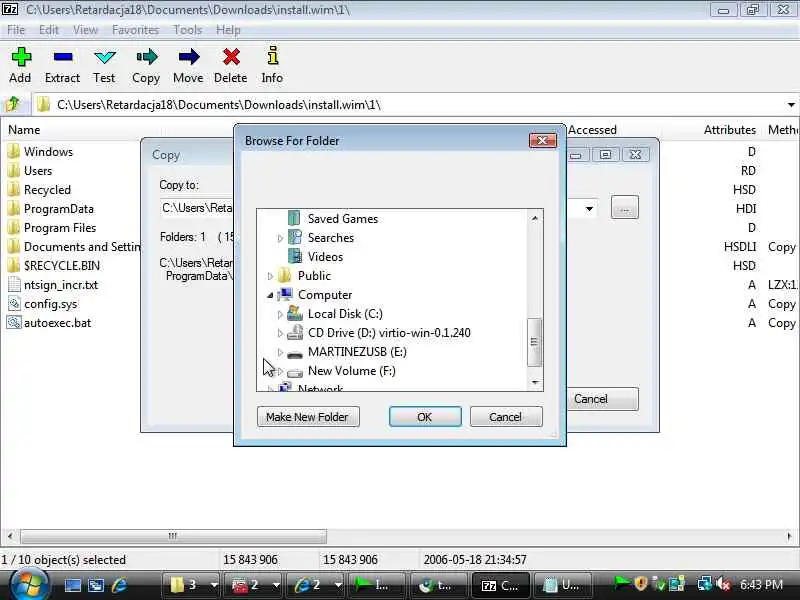800x600 pixels.
Task: Click the Move toolbar icon
Action: [189, 57]
